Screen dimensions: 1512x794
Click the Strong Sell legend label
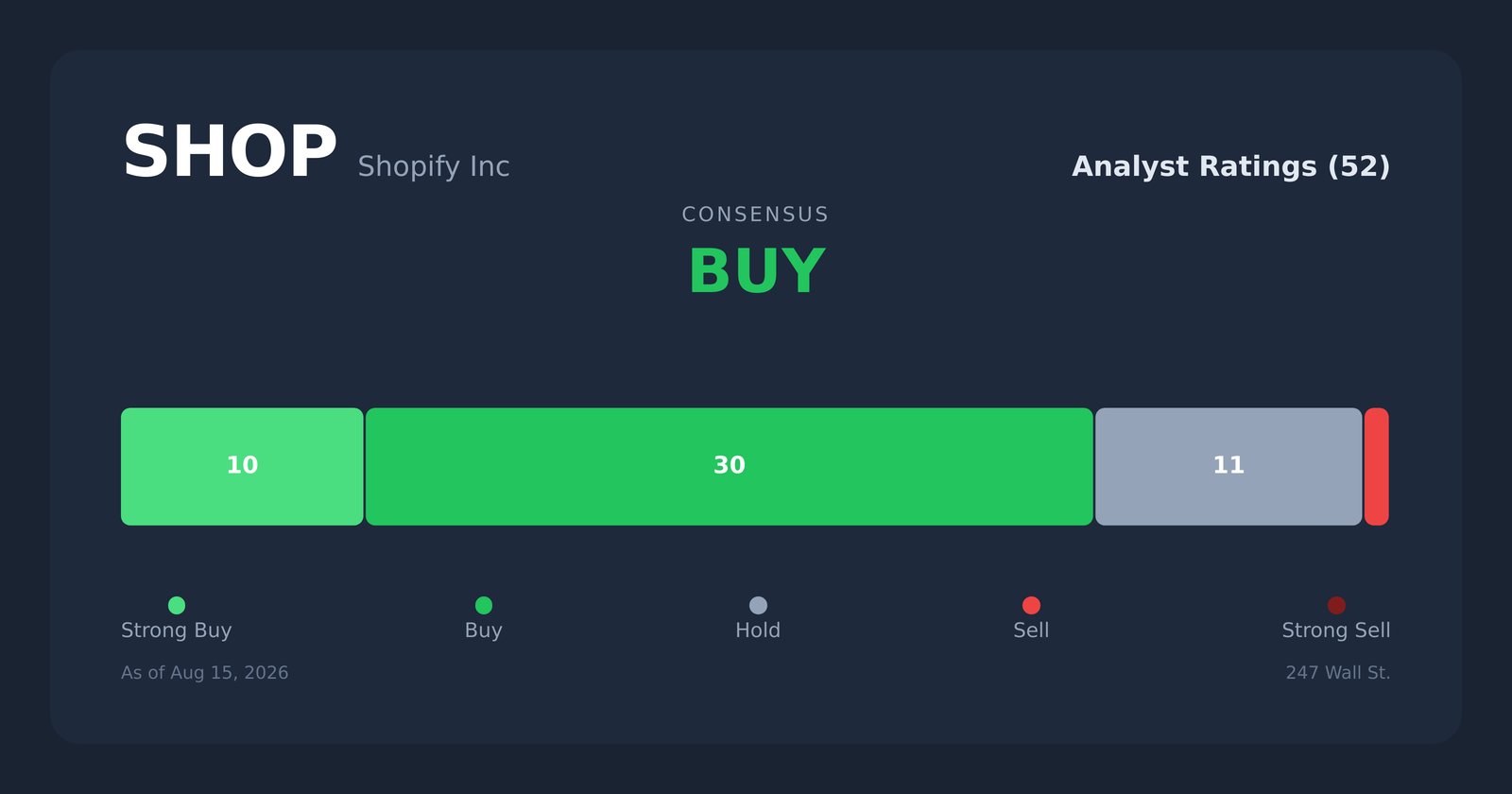1336,630
